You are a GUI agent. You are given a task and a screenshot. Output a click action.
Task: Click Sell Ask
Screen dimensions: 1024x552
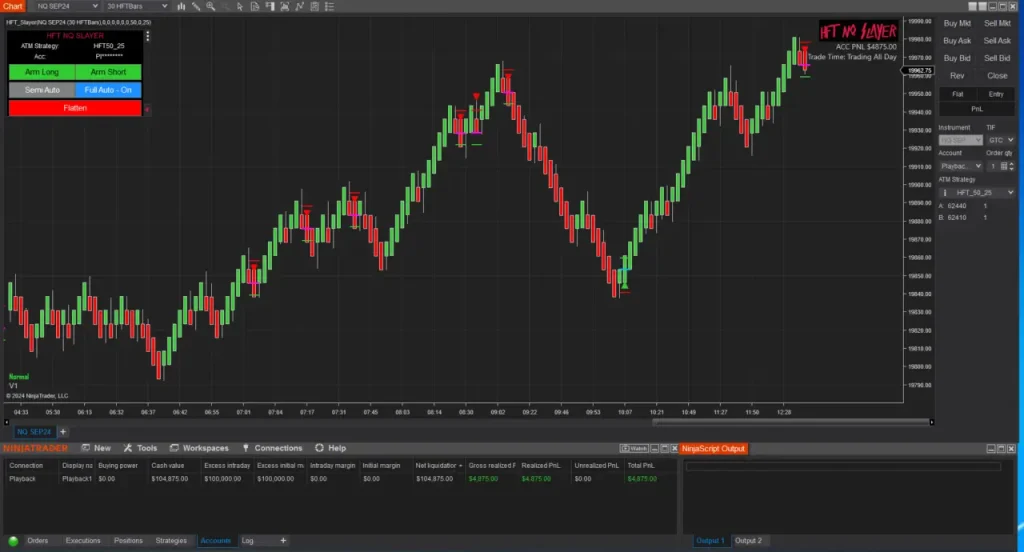(x=997, y=41)
